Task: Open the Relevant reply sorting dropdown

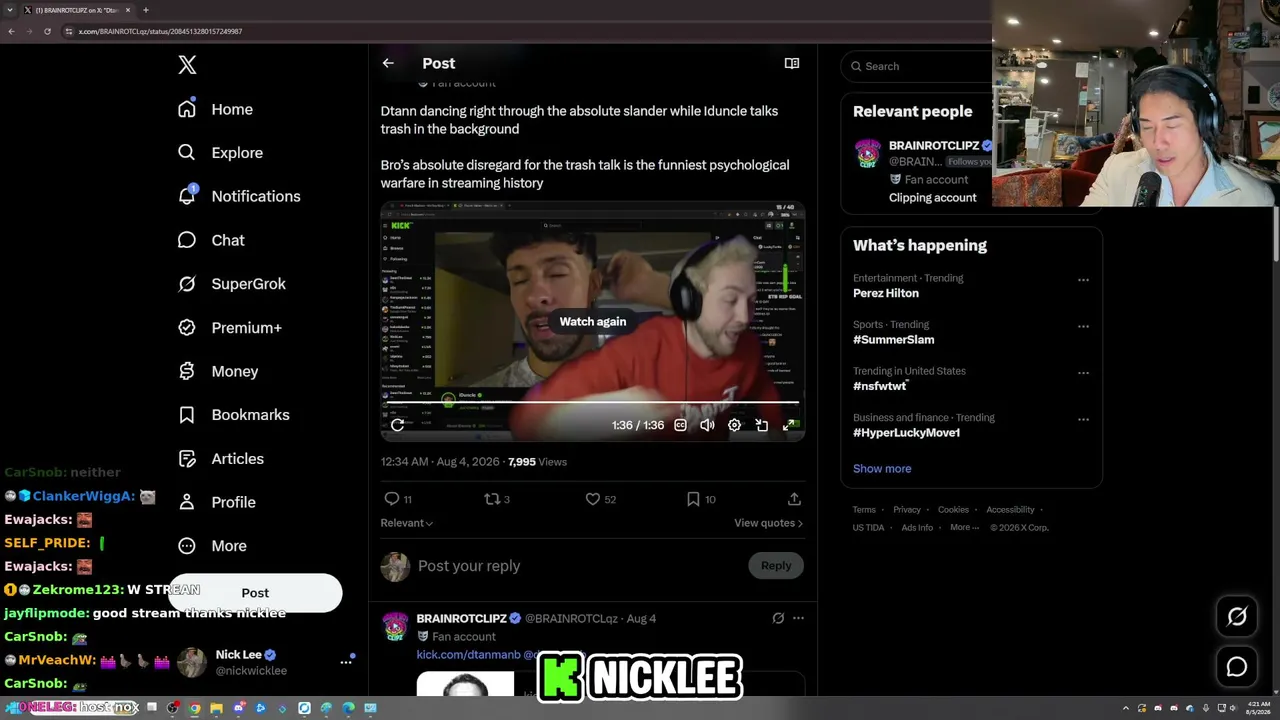Action: click(x=407, y=523)
